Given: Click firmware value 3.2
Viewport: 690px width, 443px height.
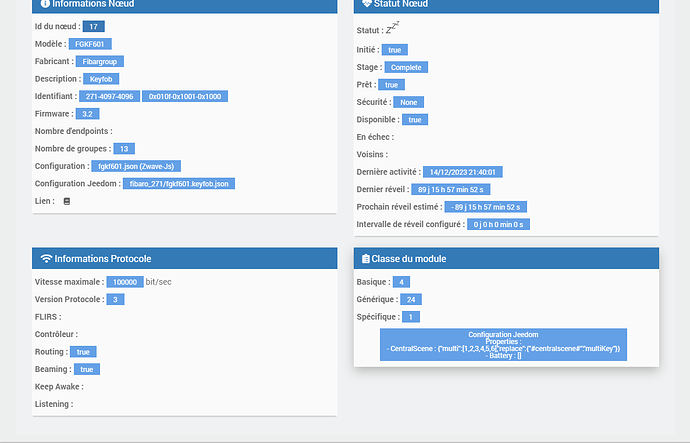Looking at the screenshot, I should click(88, 114).
